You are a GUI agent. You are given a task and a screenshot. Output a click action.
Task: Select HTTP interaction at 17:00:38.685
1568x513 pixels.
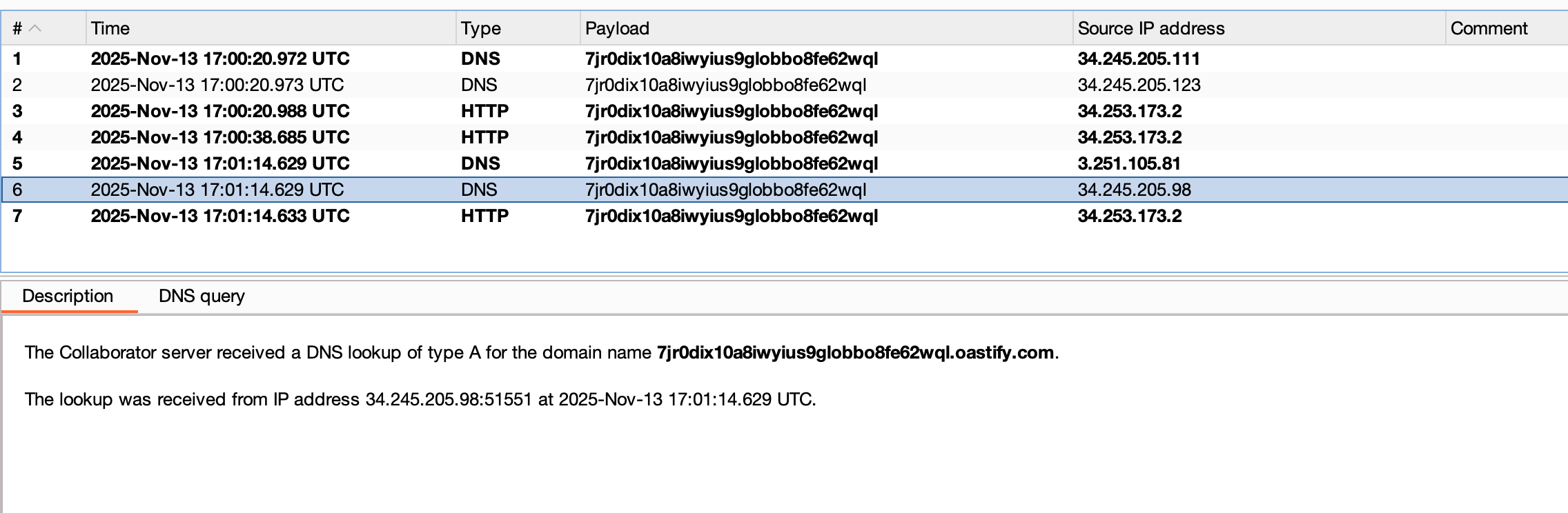pos(219,137)
